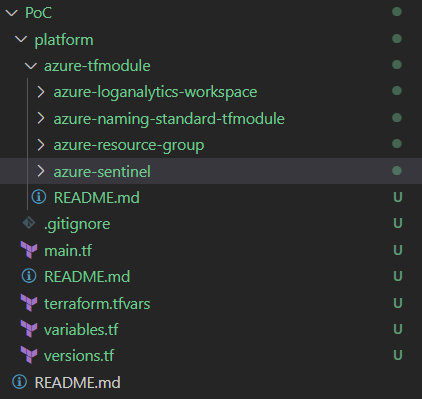Click the Terraform icon beside terraform.tfvars
Image resolution: width=422 pixels, height=399 pixels.
point(29,303)
